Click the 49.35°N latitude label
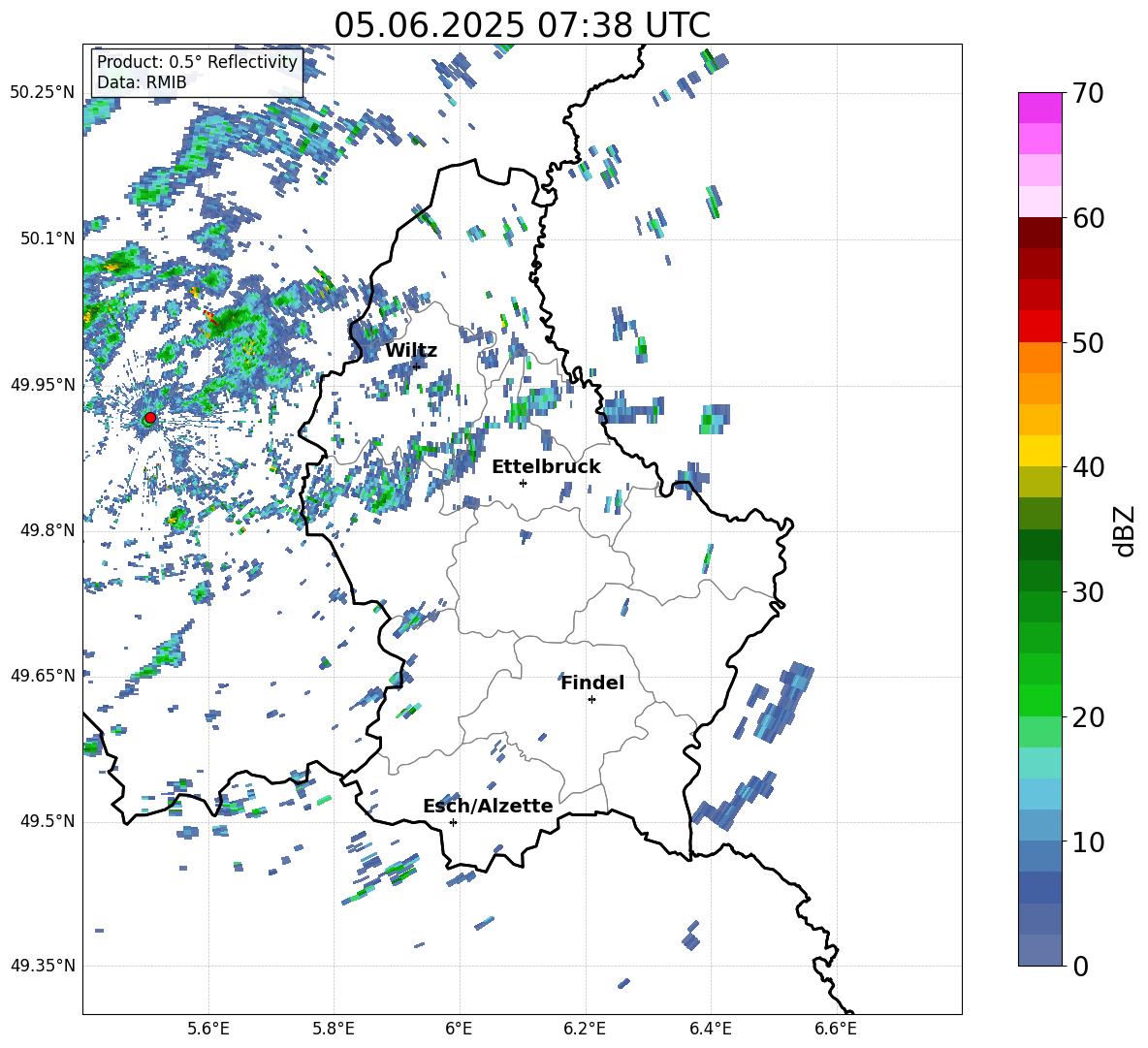 tap(43, 966)
